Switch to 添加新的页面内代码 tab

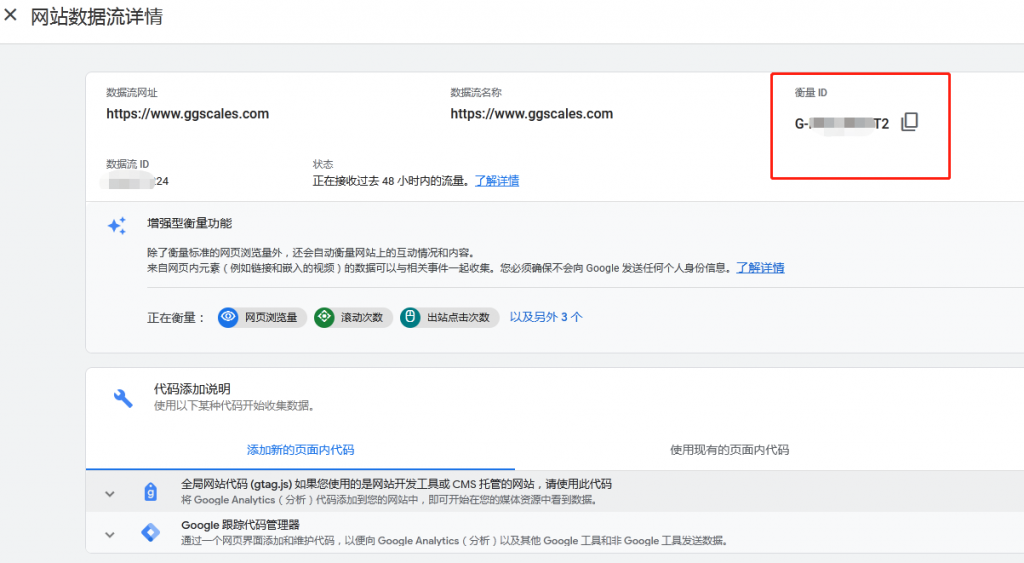point(300,450)
